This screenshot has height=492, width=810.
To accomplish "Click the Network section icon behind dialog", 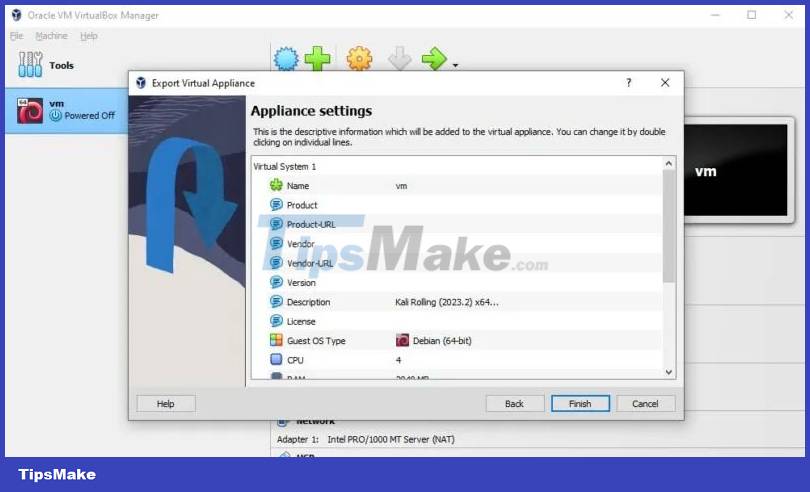I will (x=283, y=422).
